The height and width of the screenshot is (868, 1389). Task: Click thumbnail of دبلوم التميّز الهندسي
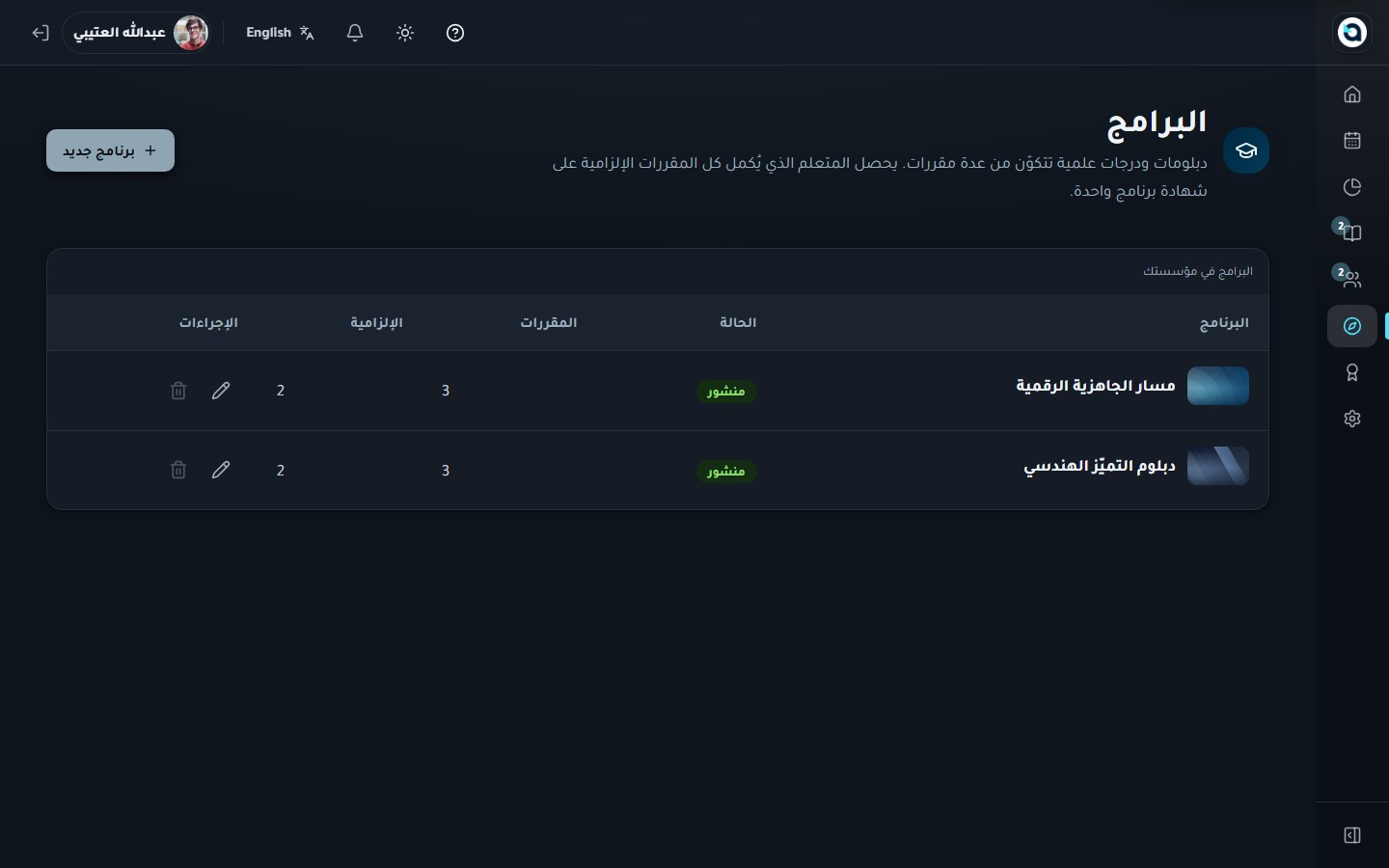click(1217, 466)
